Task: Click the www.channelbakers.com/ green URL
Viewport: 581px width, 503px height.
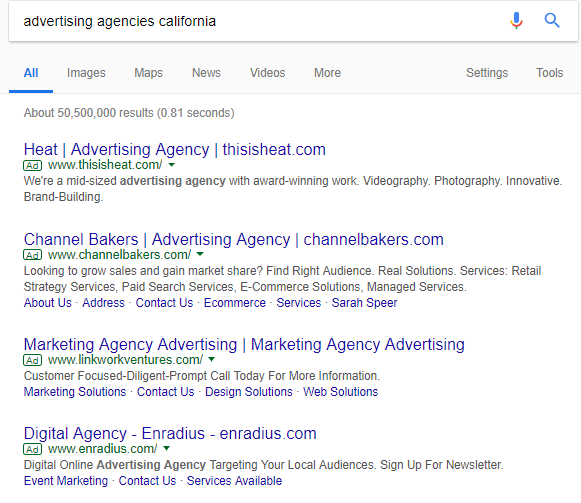Action: tap(119, 255)
